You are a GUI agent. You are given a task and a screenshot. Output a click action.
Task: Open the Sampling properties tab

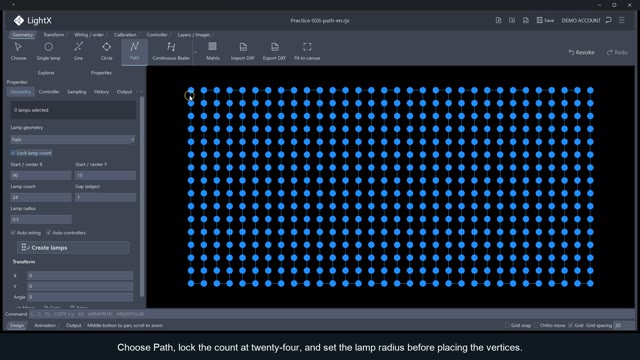click(77, 92)
